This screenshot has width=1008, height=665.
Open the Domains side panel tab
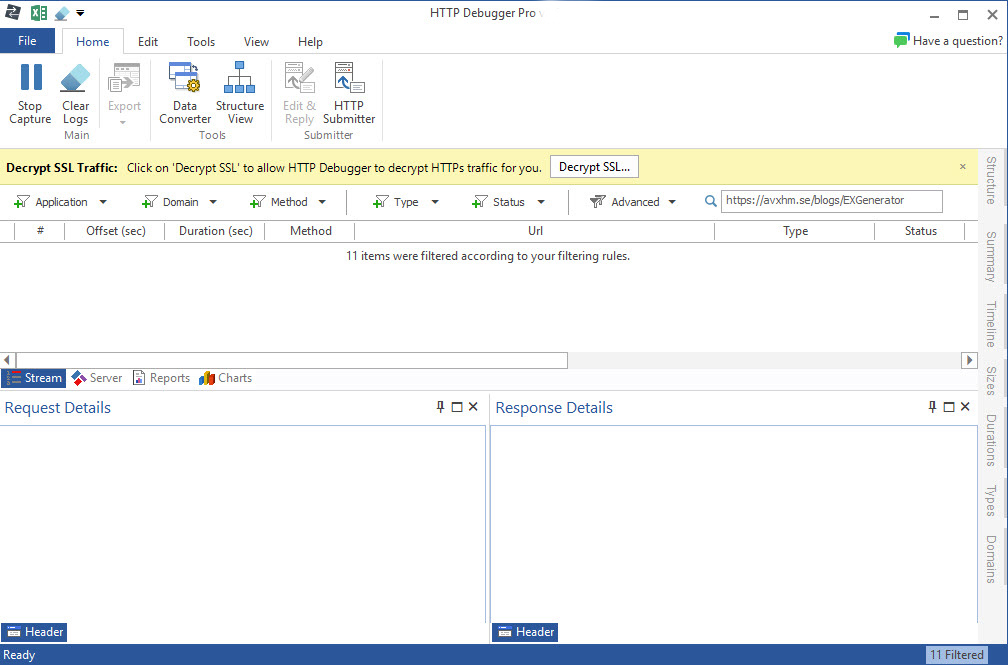[x=991, y=560]
